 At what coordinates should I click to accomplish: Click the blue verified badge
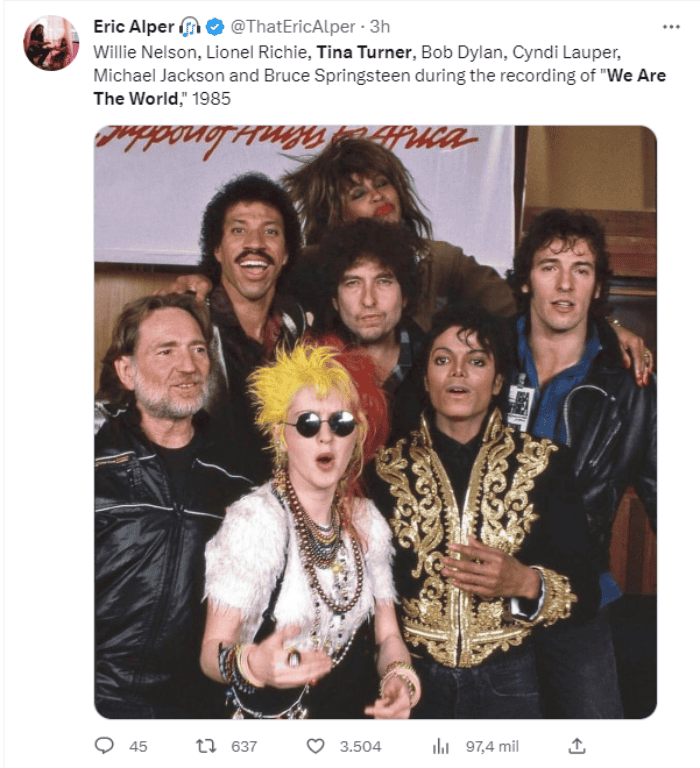click(x=215, y=26)
